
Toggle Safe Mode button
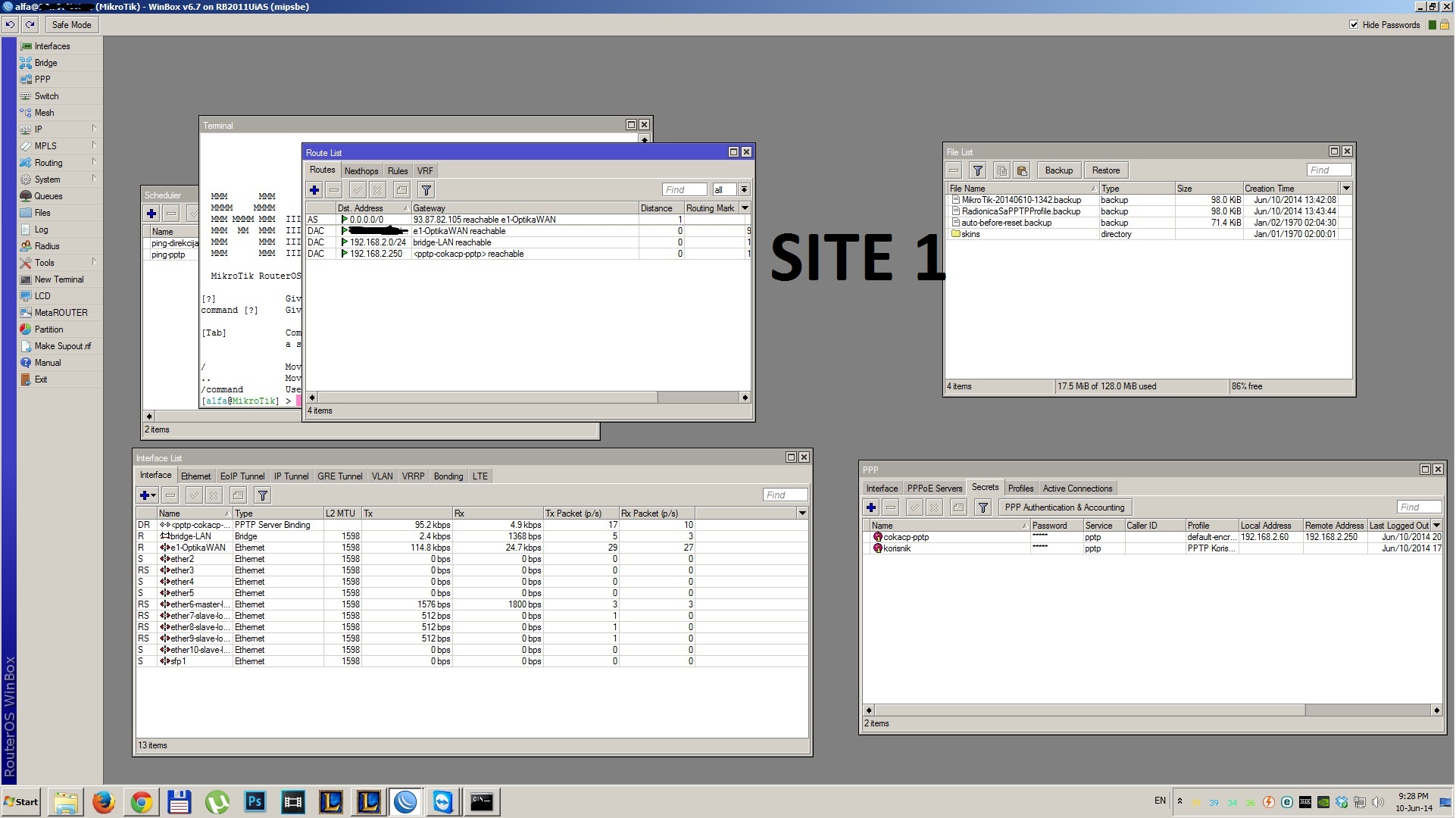pos(71,24)
